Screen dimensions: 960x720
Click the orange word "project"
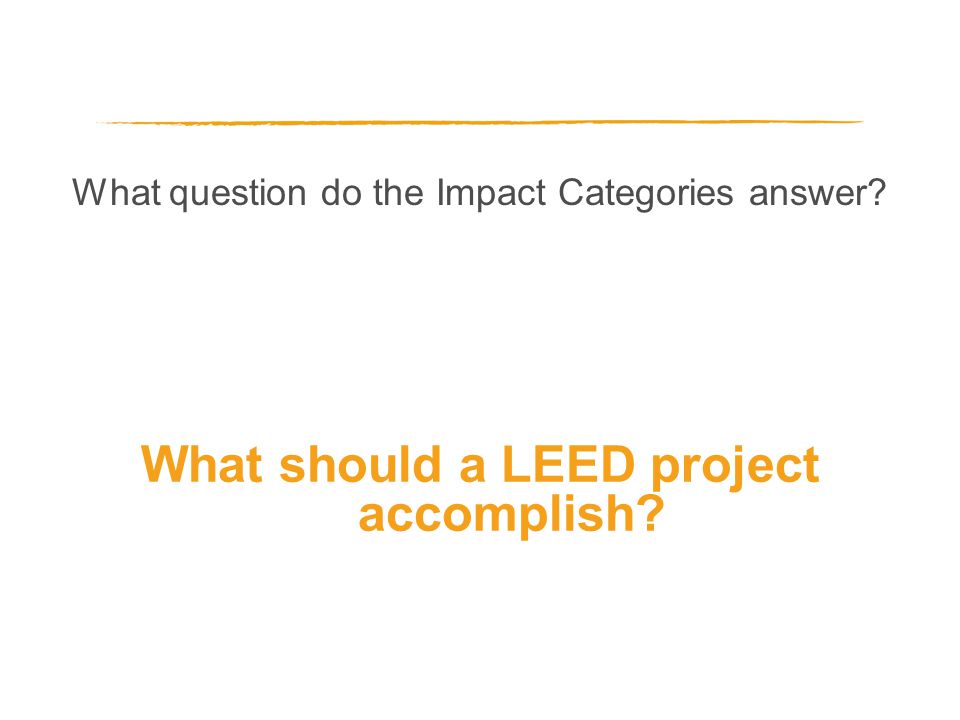[x=735, y=468]
